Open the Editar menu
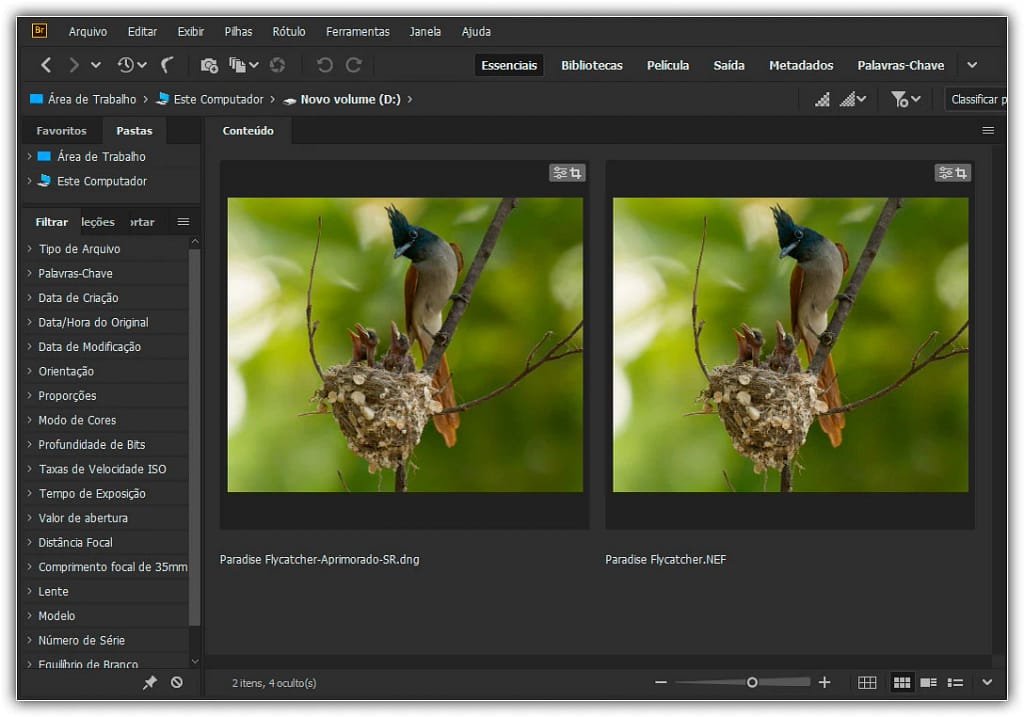 coord(142,31)
